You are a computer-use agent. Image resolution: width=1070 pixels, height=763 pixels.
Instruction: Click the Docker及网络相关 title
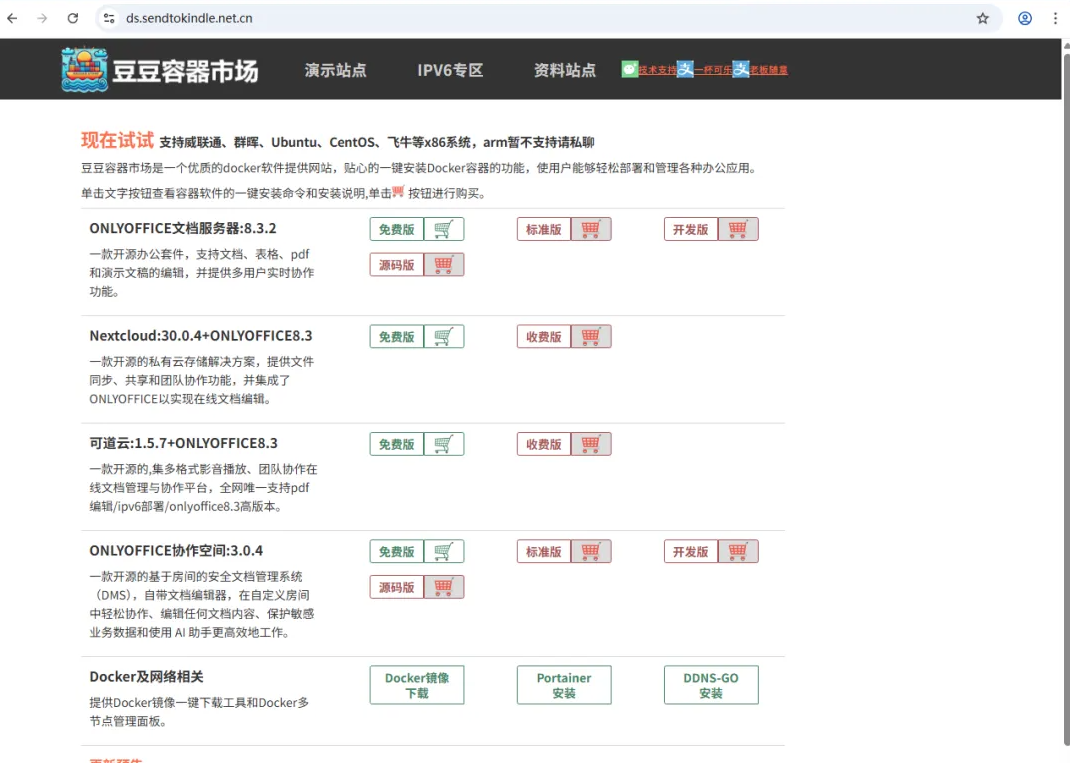[x=146, y=676]
